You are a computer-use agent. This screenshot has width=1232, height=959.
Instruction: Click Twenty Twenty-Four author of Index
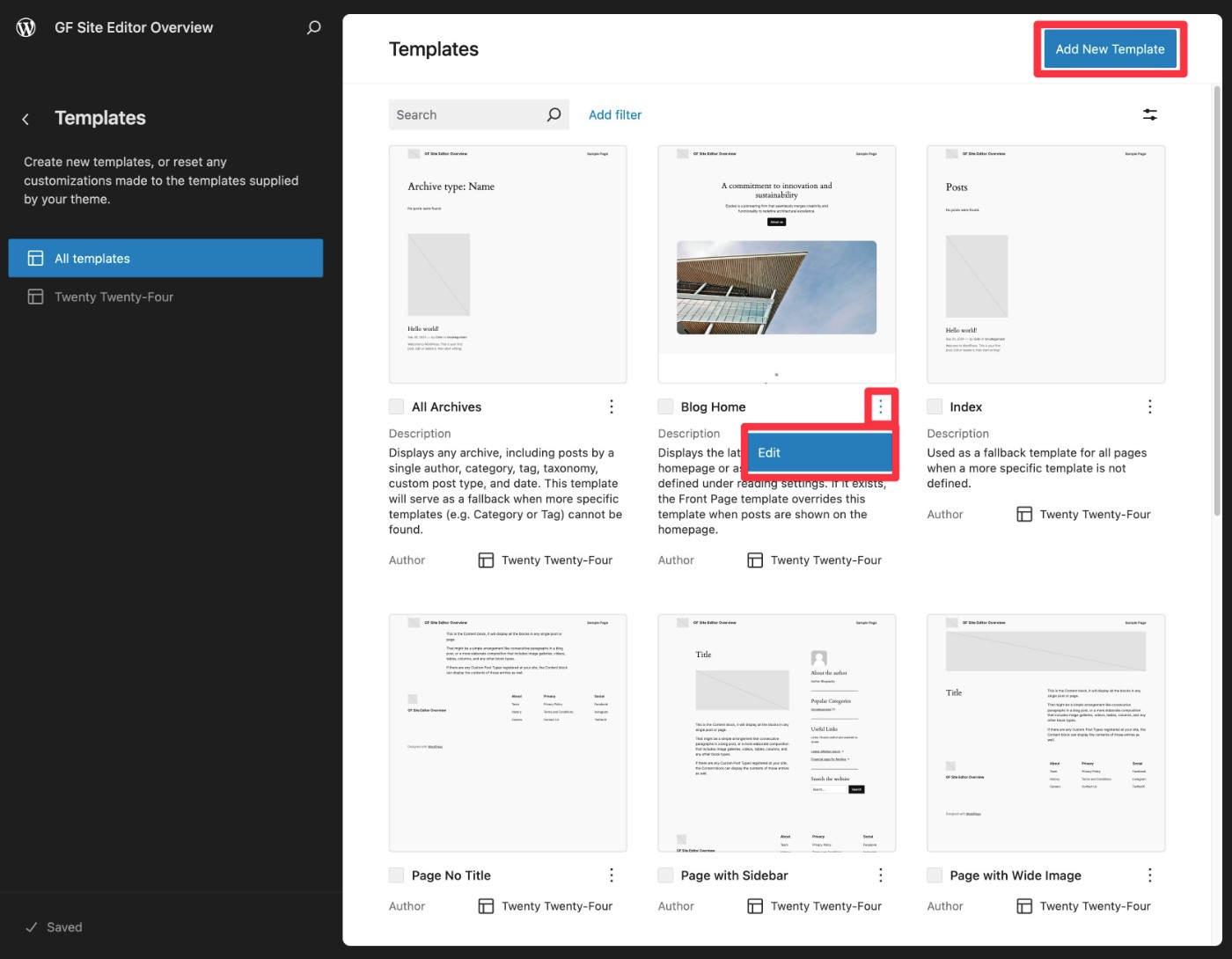(x=1096, y=515)
